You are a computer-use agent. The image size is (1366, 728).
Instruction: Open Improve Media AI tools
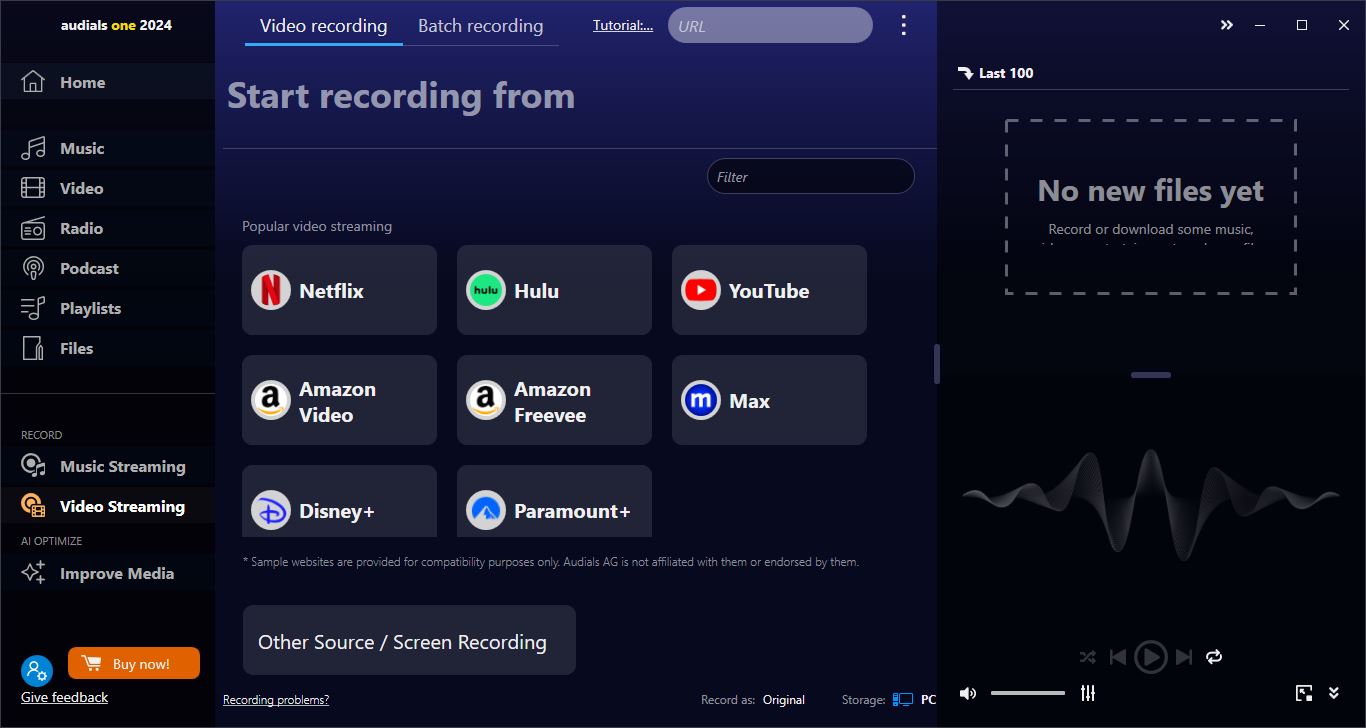[107, 573]
